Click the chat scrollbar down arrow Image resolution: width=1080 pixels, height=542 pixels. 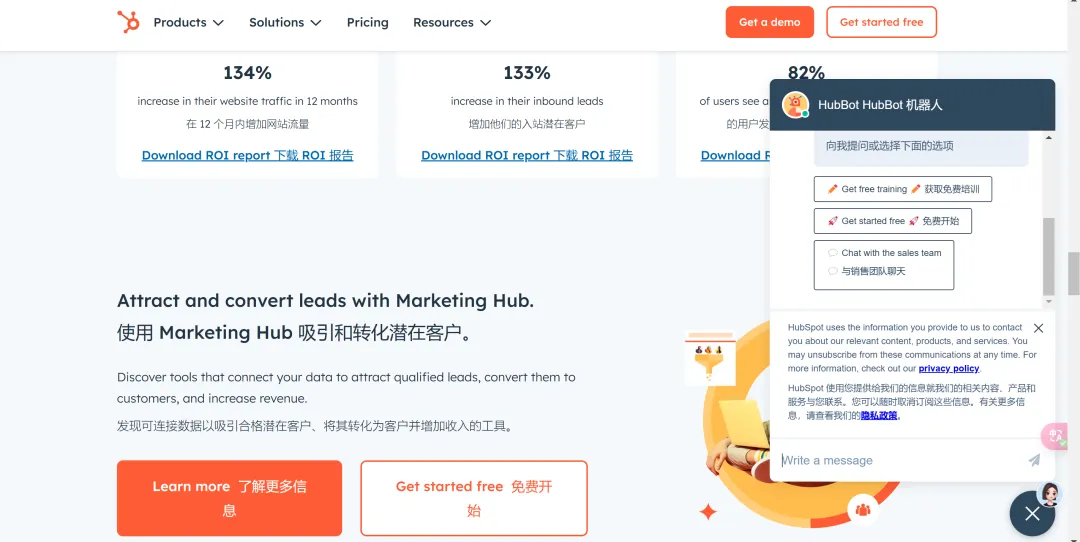click(1048, 302)
